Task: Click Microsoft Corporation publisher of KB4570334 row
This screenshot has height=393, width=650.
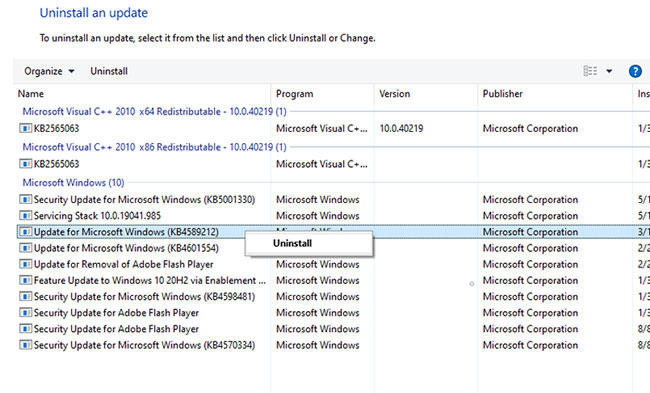Action: (530, 345)
